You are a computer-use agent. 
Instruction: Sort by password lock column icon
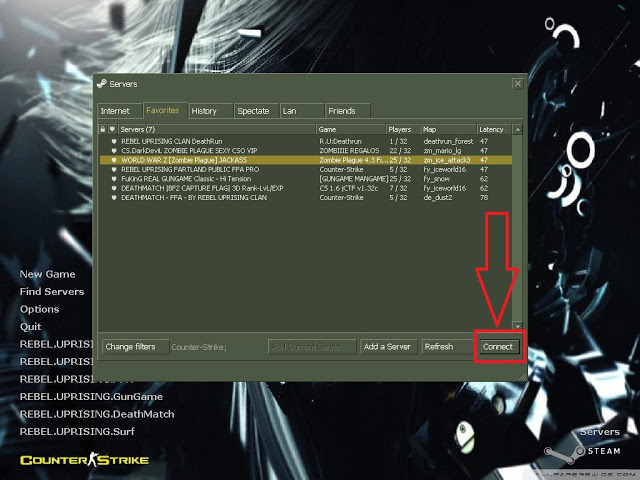point(103,129)
